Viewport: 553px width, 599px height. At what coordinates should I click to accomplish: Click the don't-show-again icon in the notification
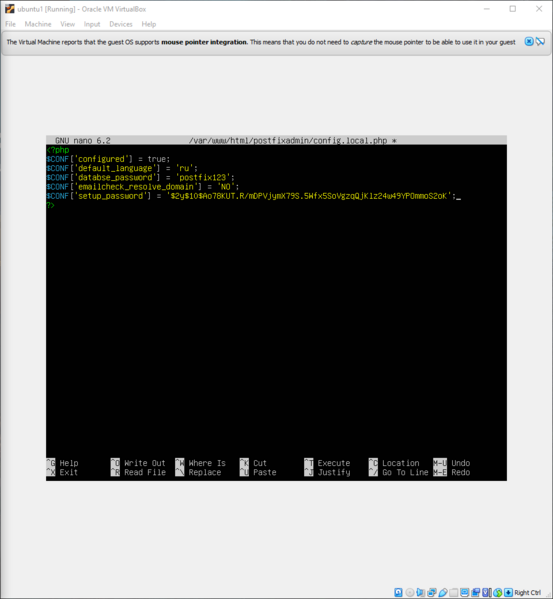click(x=540, y=42)
